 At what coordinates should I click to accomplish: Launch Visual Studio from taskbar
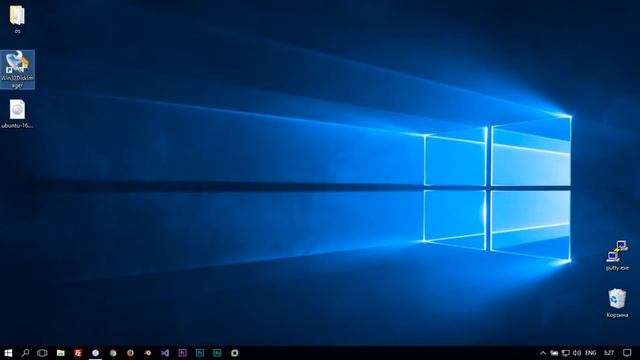point(165,353)
